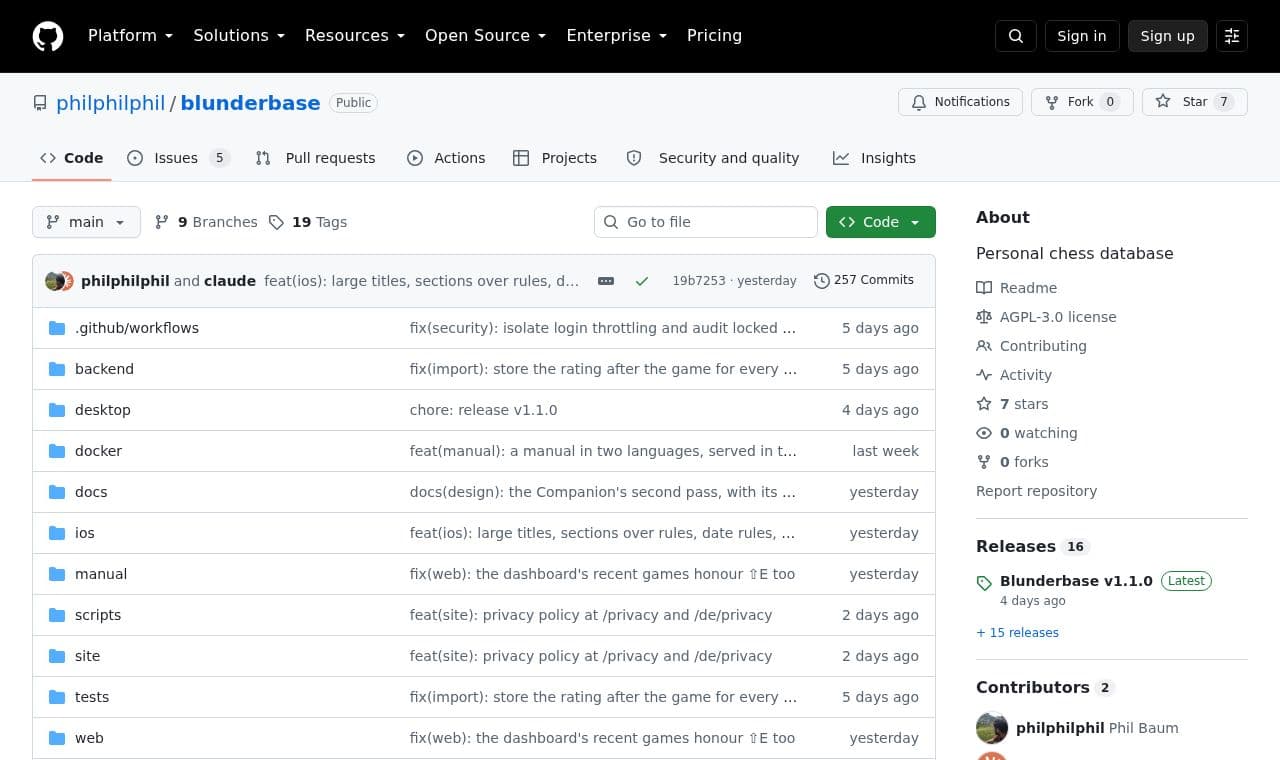Open the search magnifier icon
Screen dimensions: 1280x760
[1016, 36]
